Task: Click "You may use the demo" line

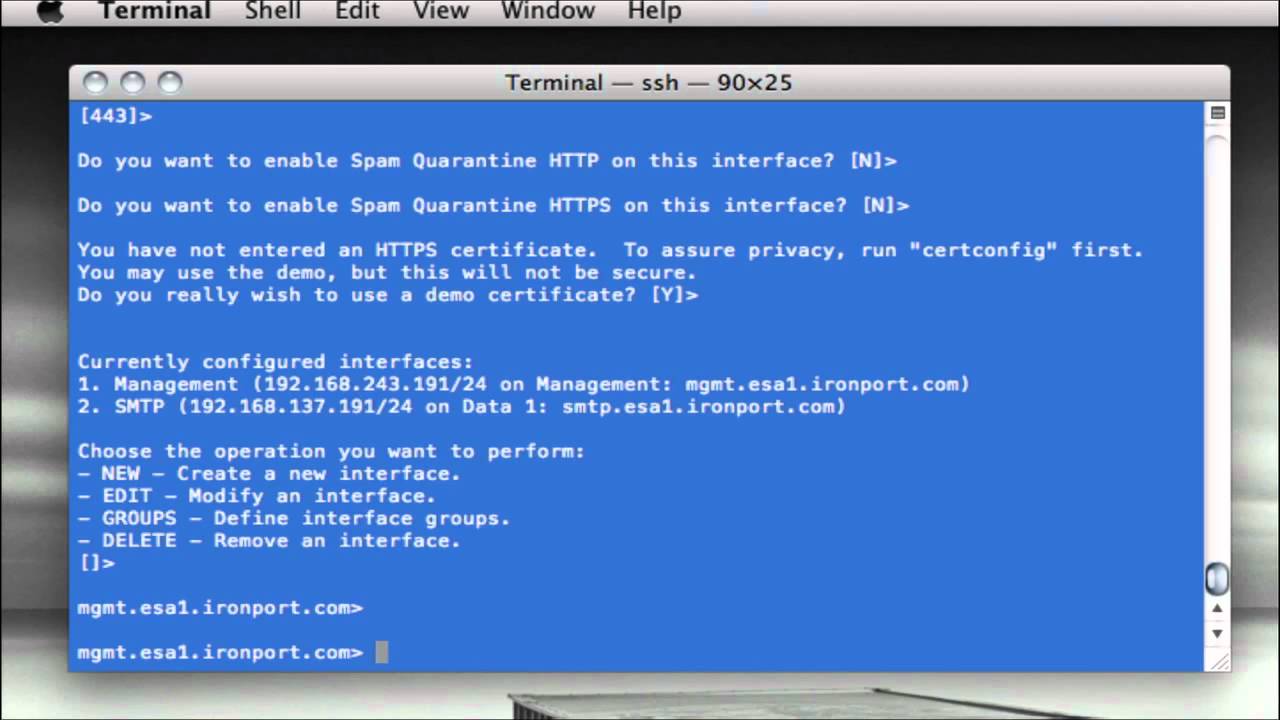Action: [387, 273]
